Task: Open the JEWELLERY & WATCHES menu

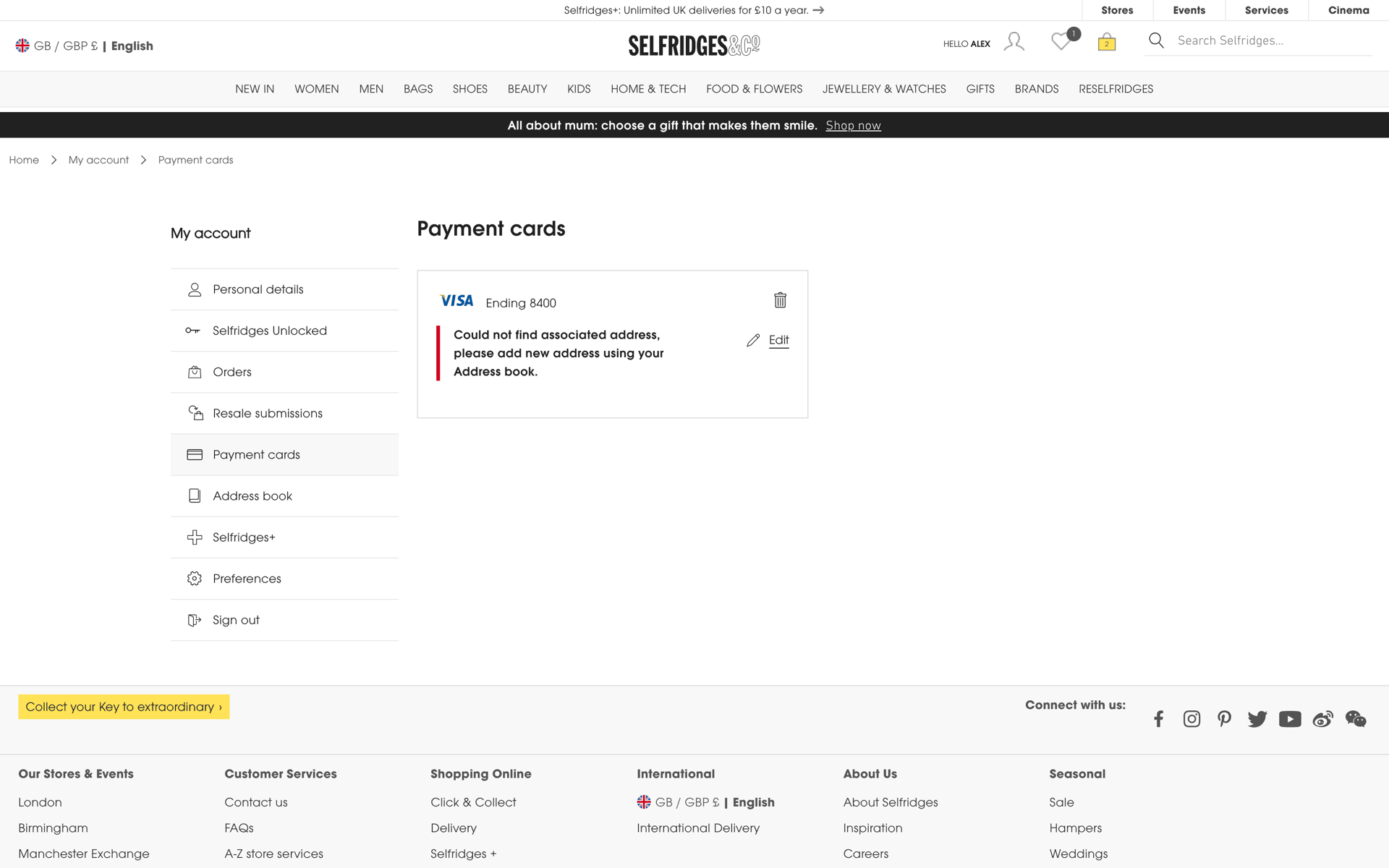Action: pos(884,89)
